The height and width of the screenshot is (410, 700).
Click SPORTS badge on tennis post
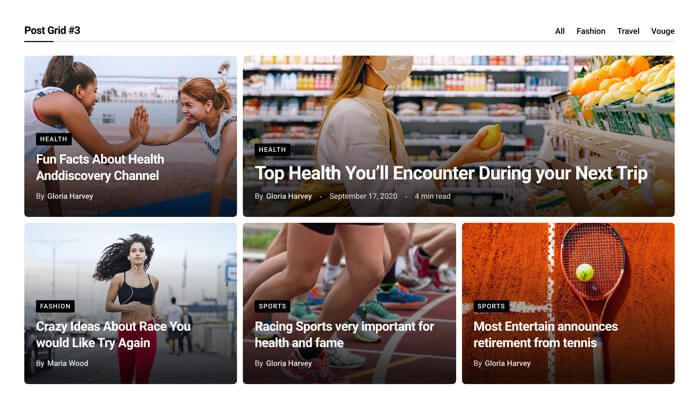tap(491, 306)
